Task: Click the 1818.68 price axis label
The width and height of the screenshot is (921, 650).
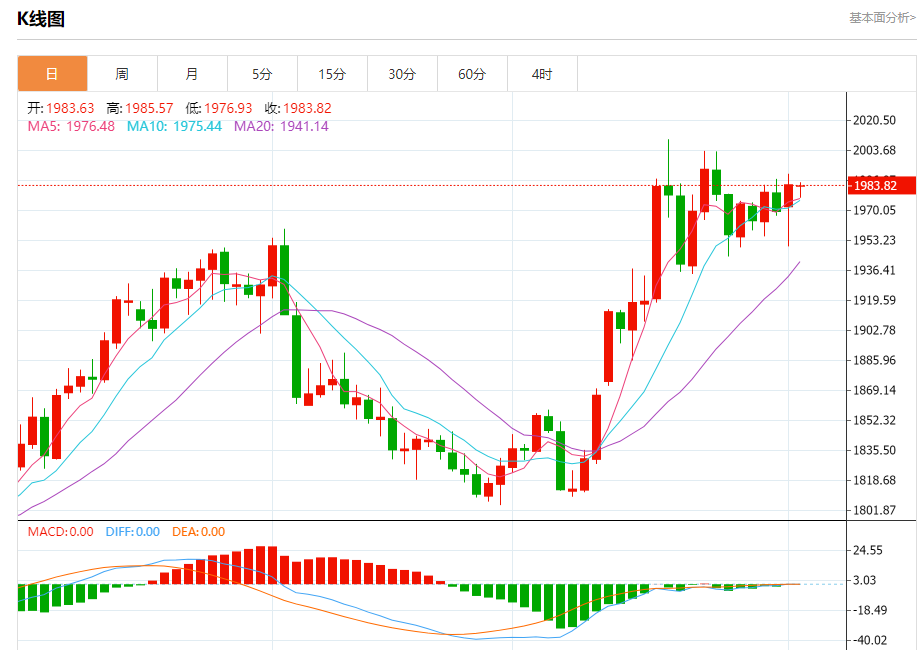Action: click(x=875, y=480)
